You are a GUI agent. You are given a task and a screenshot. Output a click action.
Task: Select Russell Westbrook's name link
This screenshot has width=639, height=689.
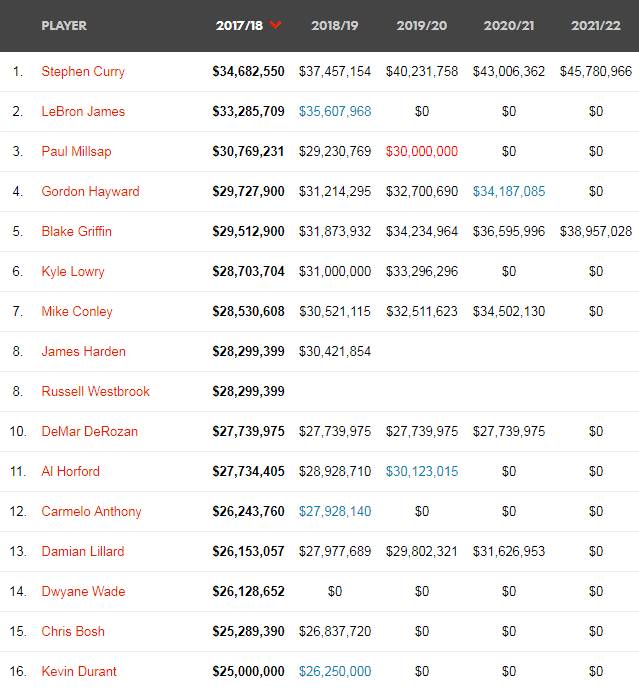click(96, 391)
